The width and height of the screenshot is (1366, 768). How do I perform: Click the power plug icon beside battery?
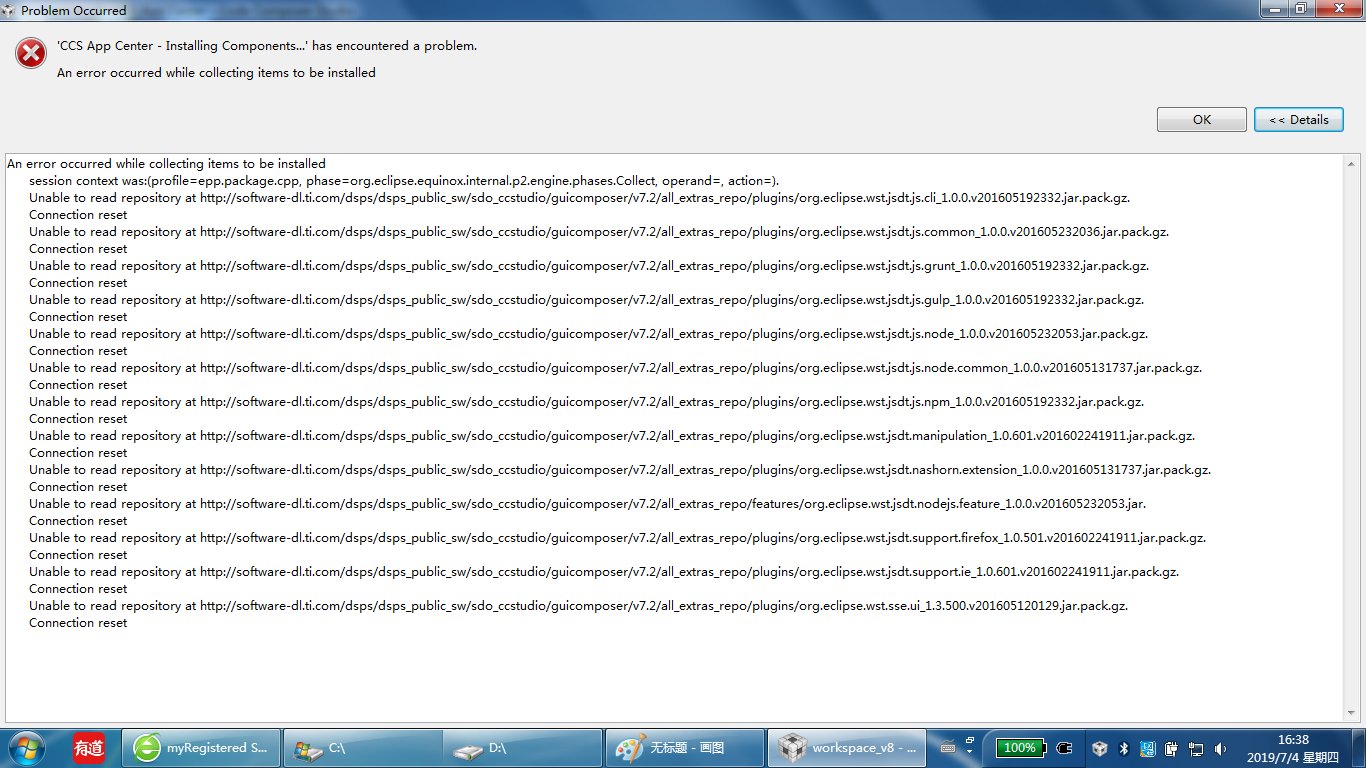(x=1064, y=748)
